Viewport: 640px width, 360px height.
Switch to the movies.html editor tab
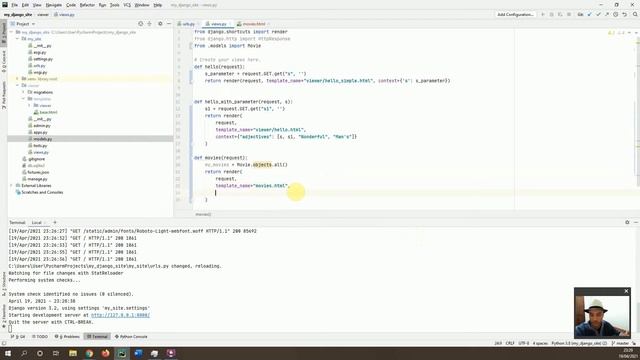pos(253,24)
